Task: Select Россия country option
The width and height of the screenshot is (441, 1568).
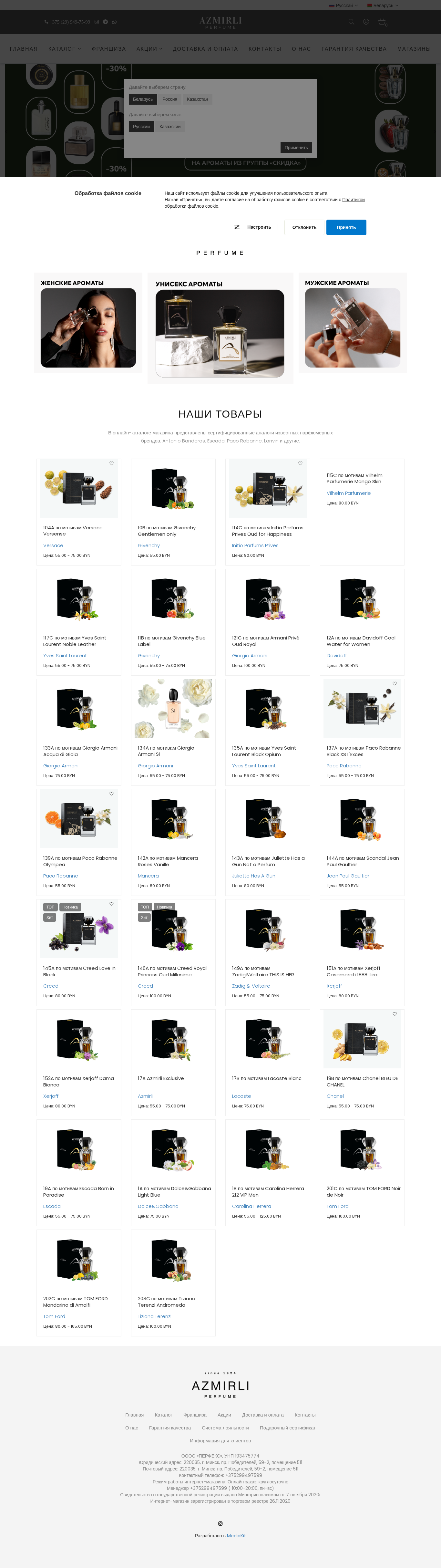Action: pyautogui.click(x=170, y=99)
